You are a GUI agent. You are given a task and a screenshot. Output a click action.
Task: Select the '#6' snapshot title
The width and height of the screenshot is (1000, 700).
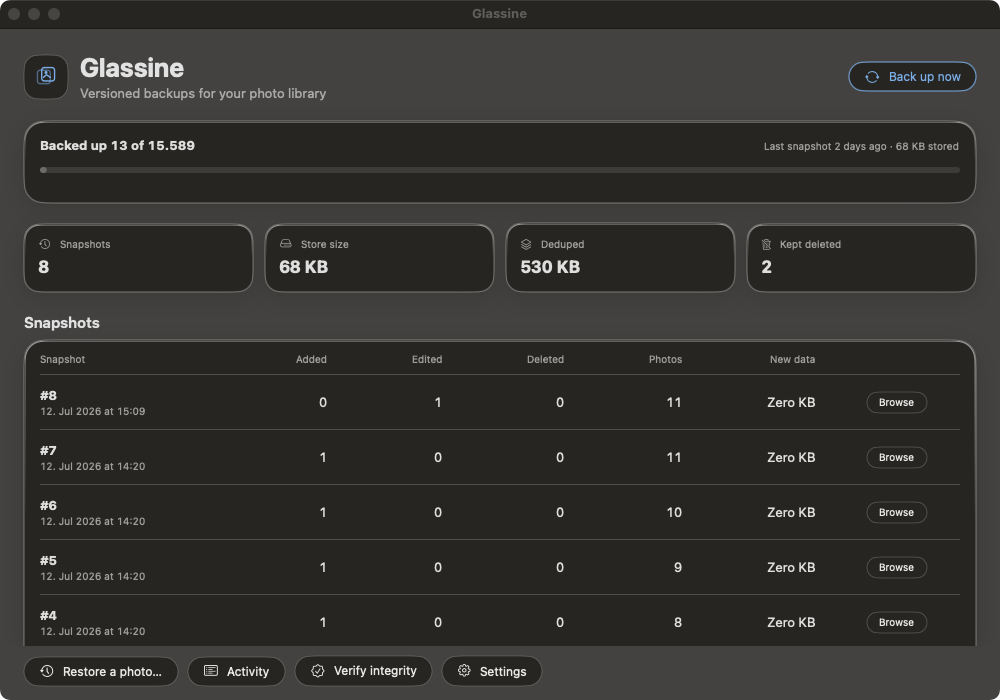point(48,506)
